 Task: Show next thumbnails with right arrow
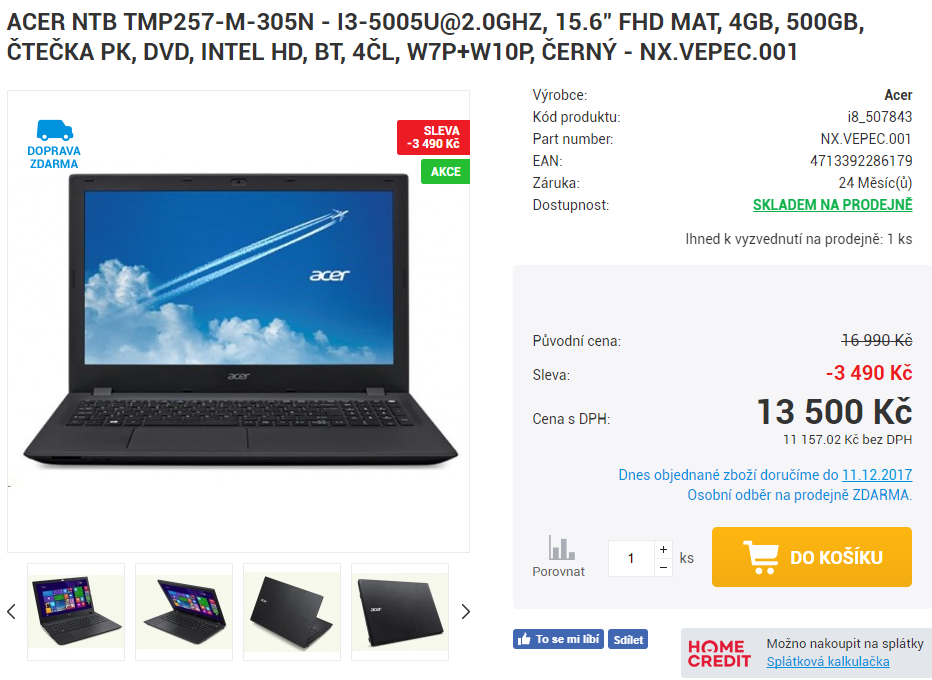[x=465, y=612]
